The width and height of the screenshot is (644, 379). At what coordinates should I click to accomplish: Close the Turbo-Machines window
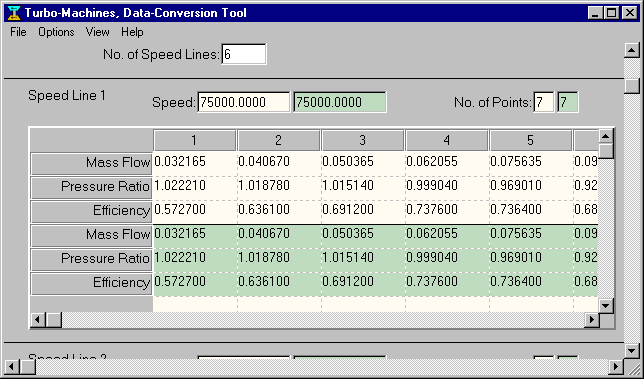click(x=629, y=13)
